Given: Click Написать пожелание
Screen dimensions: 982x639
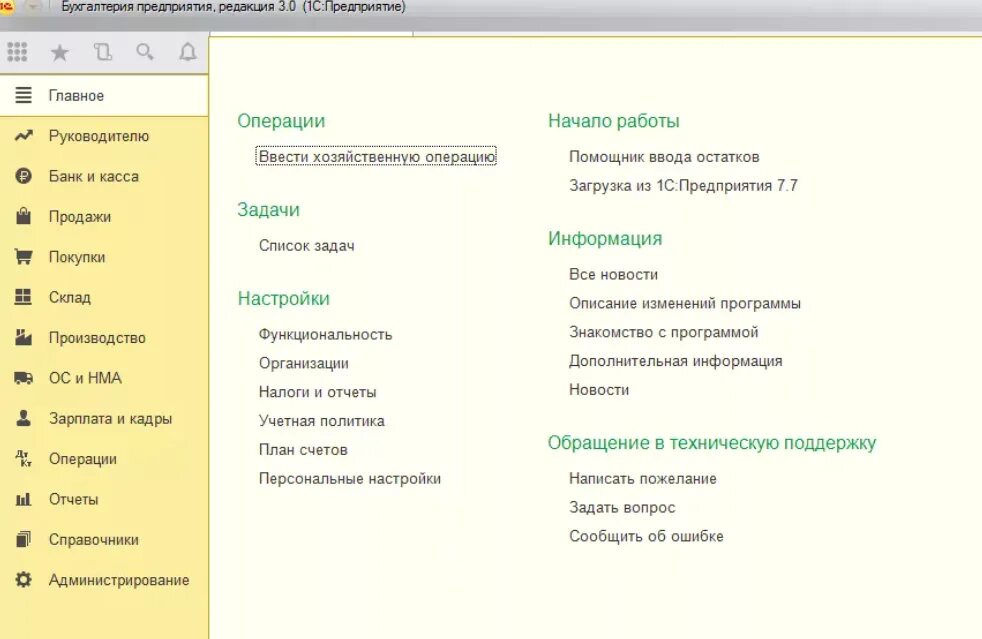Looking at the screenshot, I should pyautogui.click(x=643, y=479).
